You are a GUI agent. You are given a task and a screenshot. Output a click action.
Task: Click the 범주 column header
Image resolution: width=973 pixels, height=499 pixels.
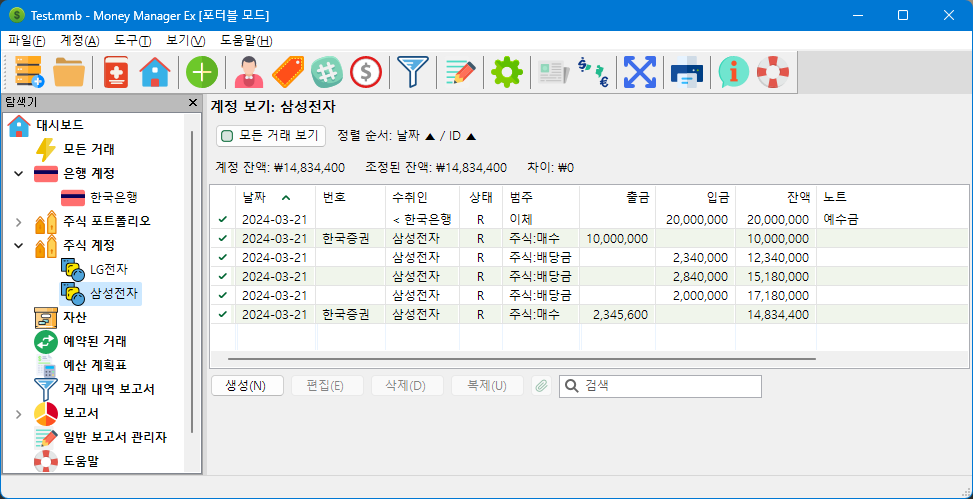click(540, 197)
